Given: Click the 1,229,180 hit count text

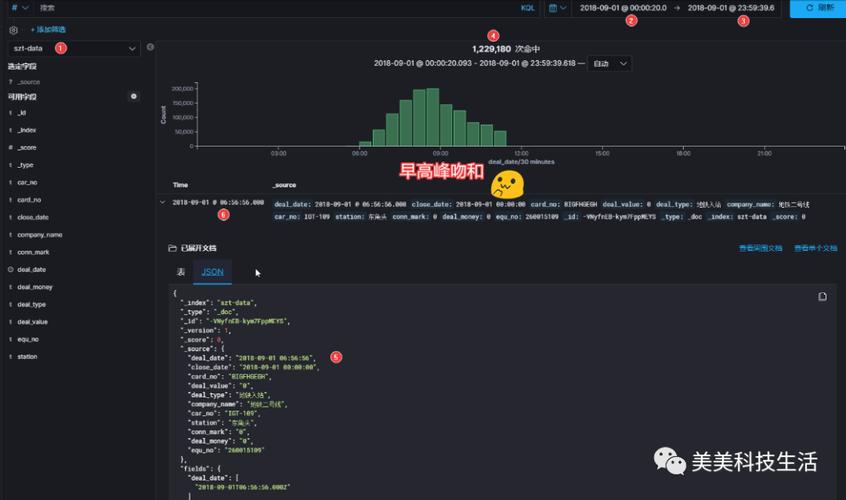Looking at the screenshot, I should [491, 49].
